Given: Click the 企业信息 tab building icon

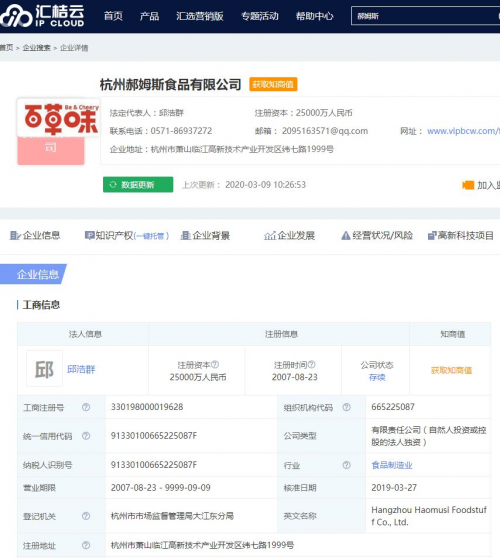Looking at the screenshot, I should click(x=15, y=236).
